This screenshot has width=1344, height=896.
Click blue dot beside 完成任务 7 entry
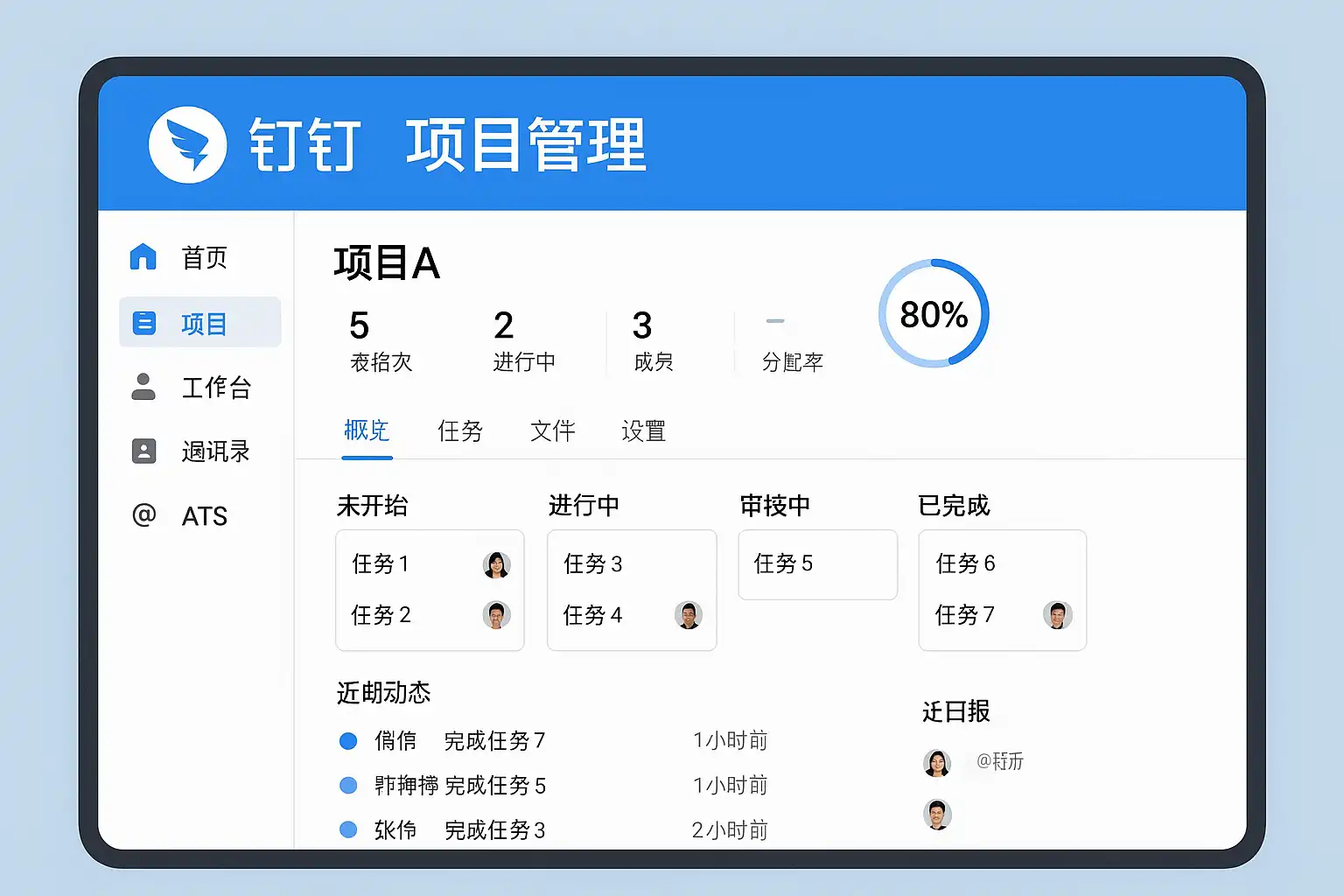pos(348,741)
